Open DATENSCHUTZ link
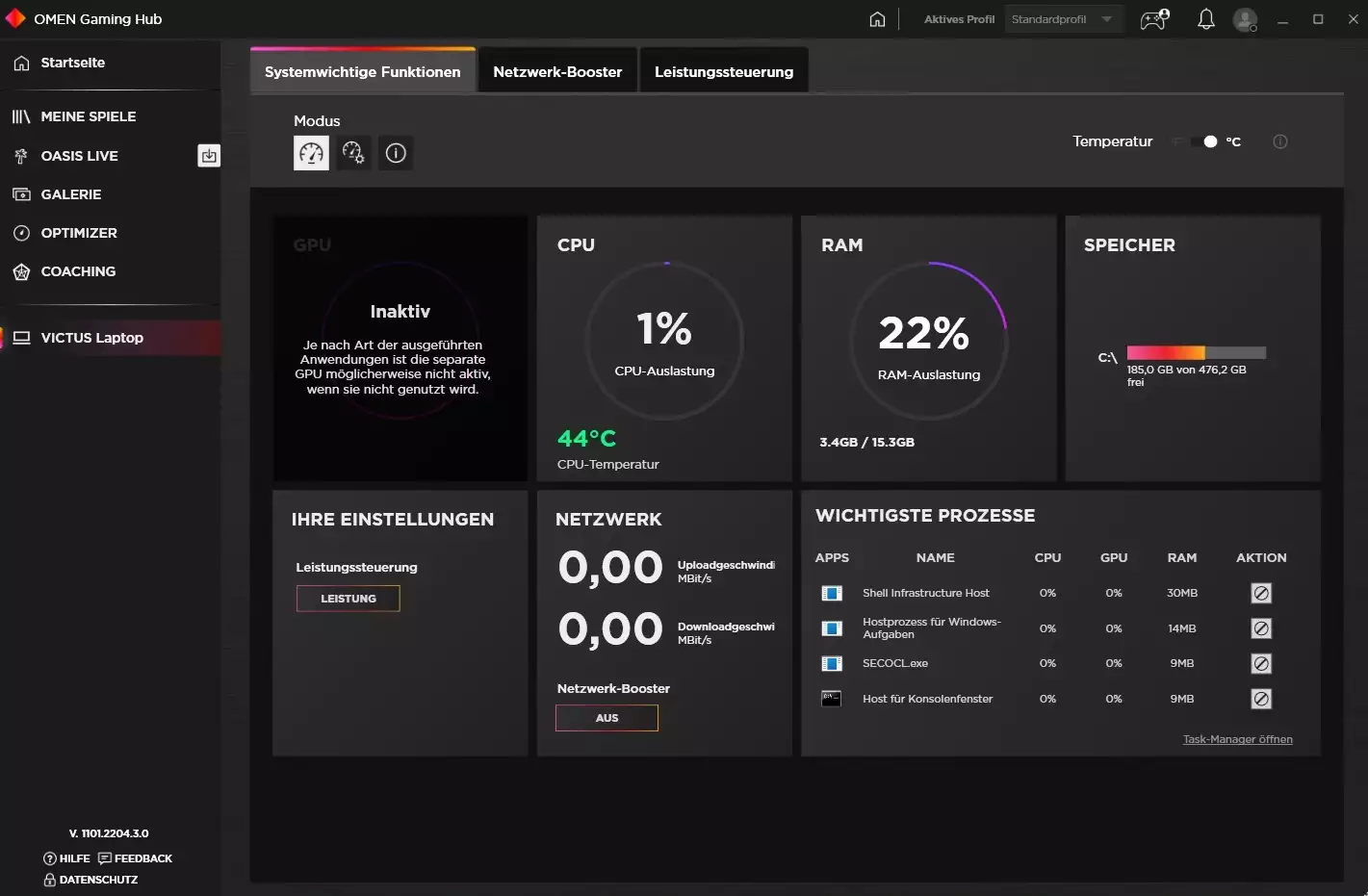The image size is (1368, 896). [90, 880]
